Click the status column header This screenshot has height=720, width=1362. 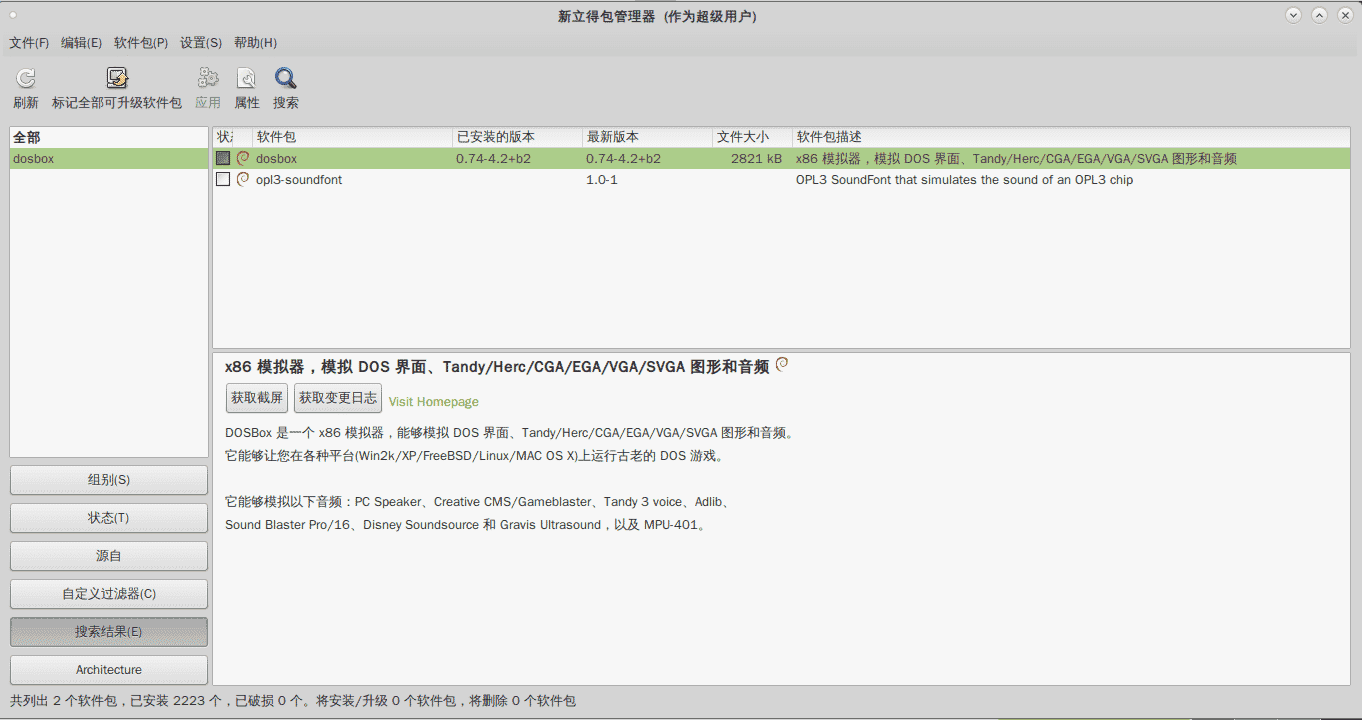pyautogui.click(x=223, y=137)
